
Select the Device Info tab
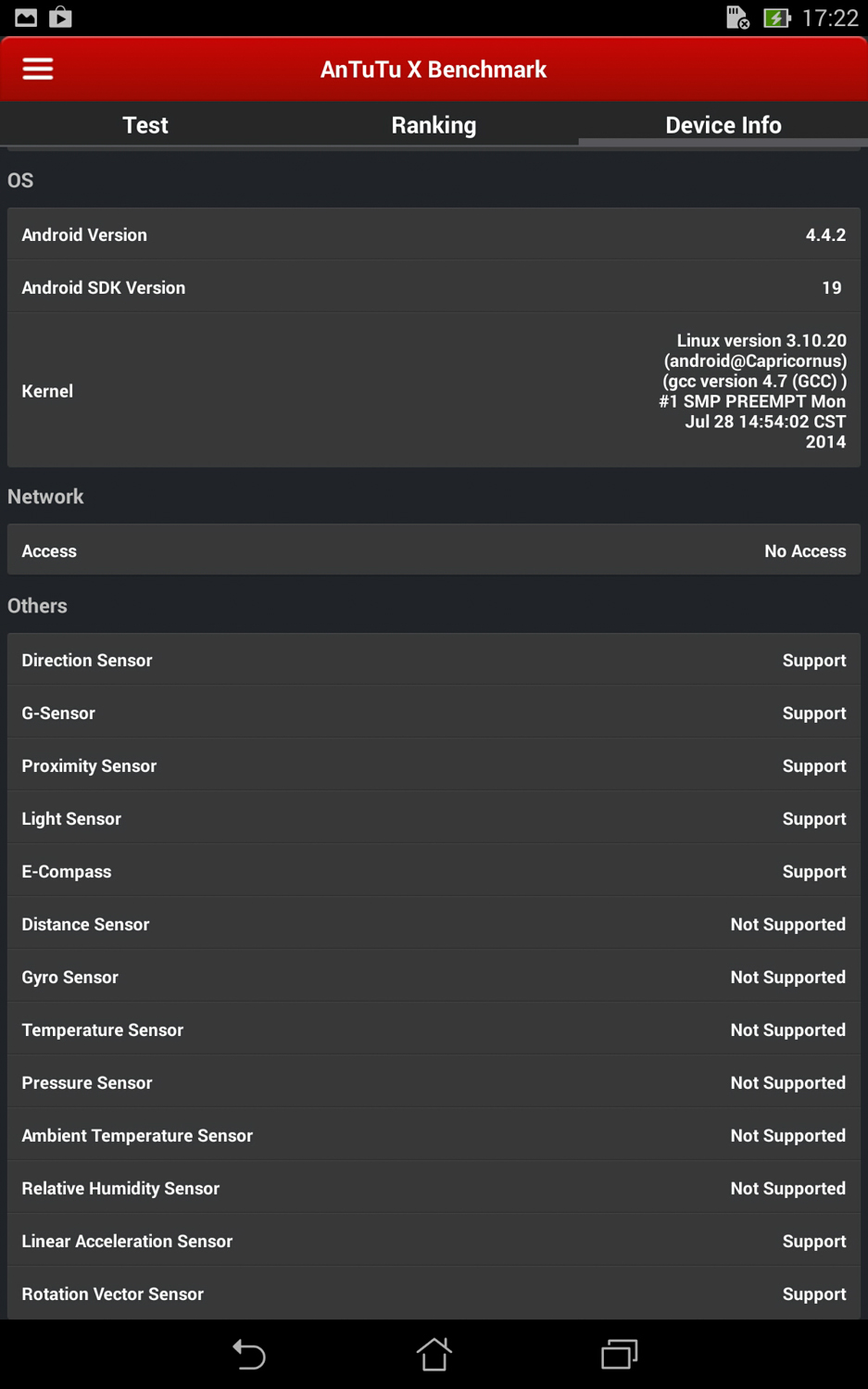click(x=723, y=125)
